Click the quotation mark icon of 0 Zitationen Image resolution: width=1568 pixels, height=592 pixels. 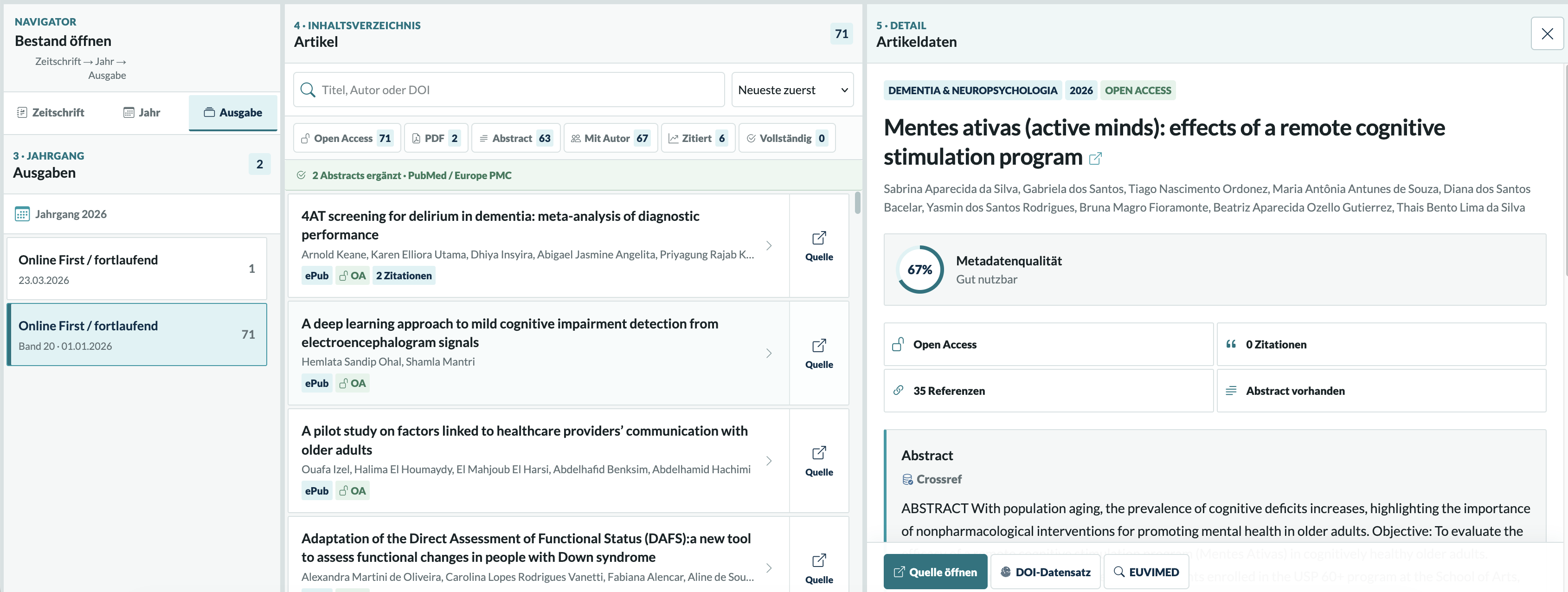click(x=1230, y=345)
